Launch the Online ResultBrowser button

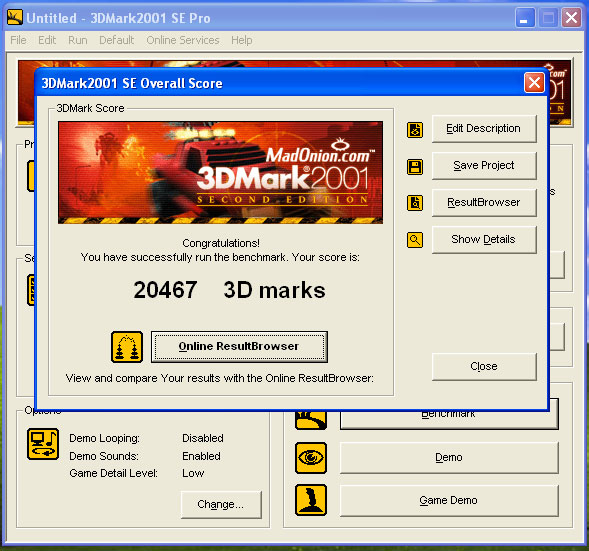[239, 347]
